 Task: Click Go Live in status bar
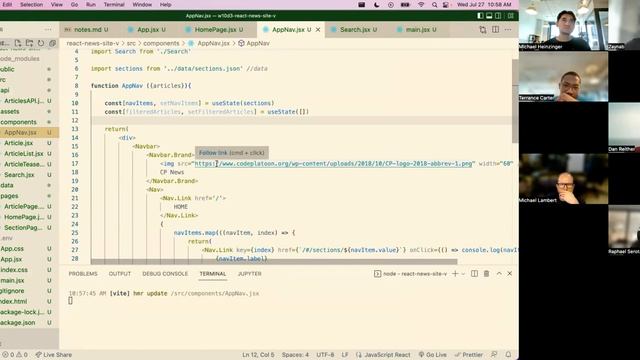pyautogui.click(x=433, y=355)
